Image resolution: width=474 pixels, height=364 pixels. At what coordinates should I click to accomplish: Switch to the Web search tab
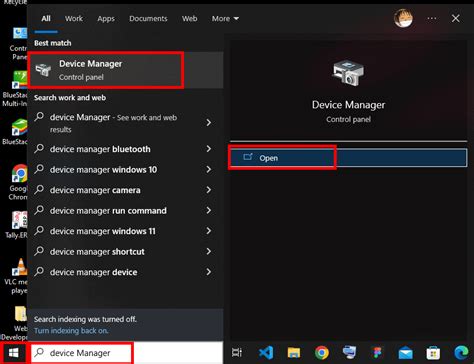pyautogui.click(x=189, y=19)
